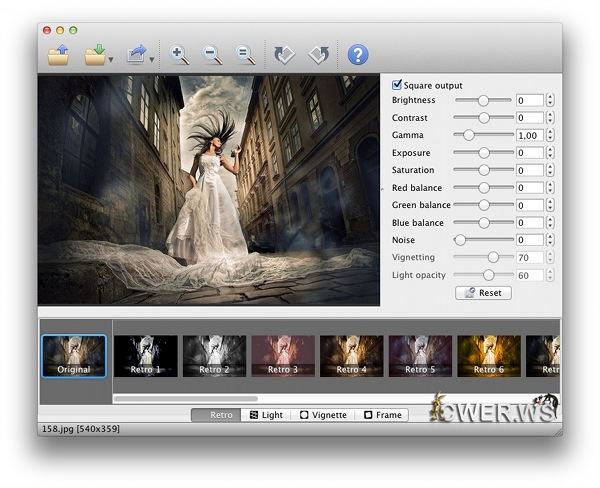
Task: Zoom out of the image
Action: point(213,54)
